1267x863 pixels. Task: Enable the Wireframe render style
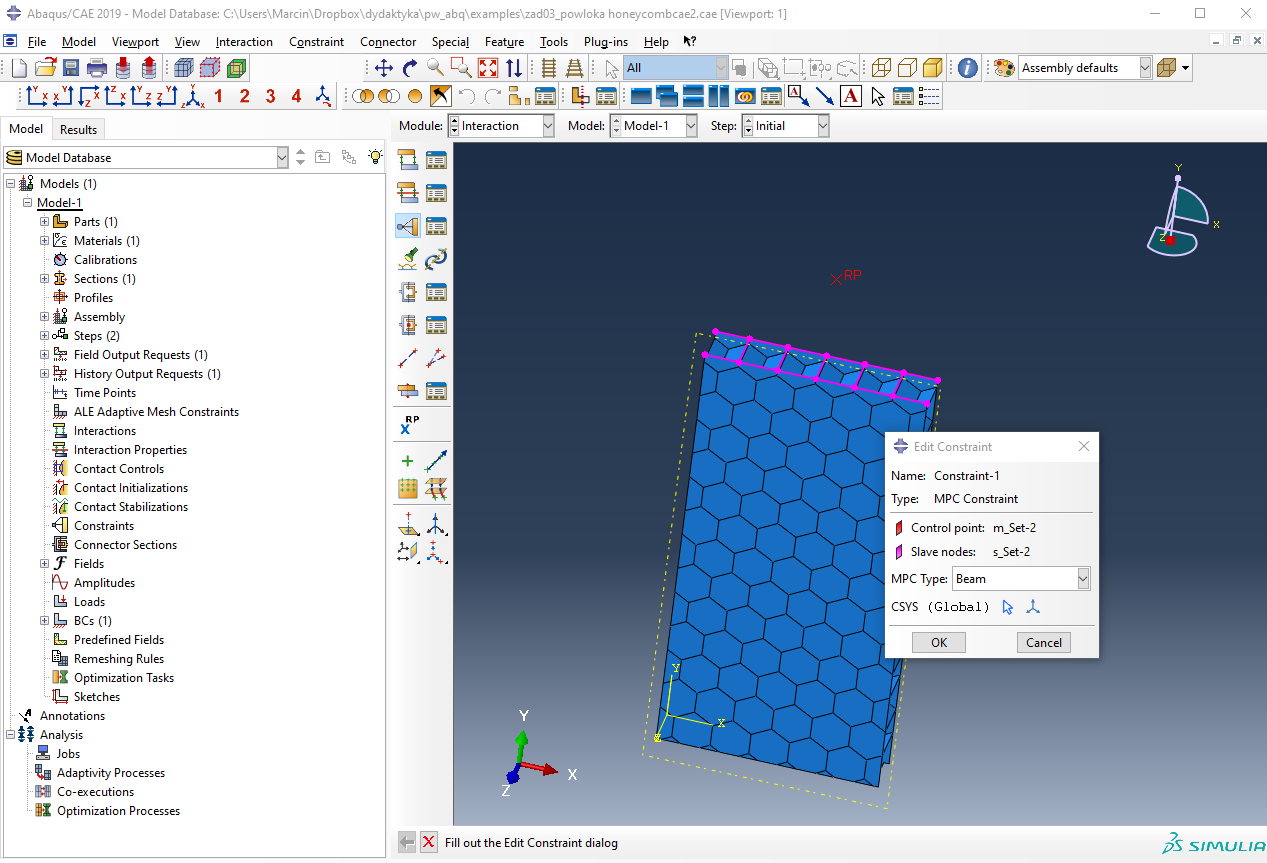pyautogui.click(x=880, y=68)
